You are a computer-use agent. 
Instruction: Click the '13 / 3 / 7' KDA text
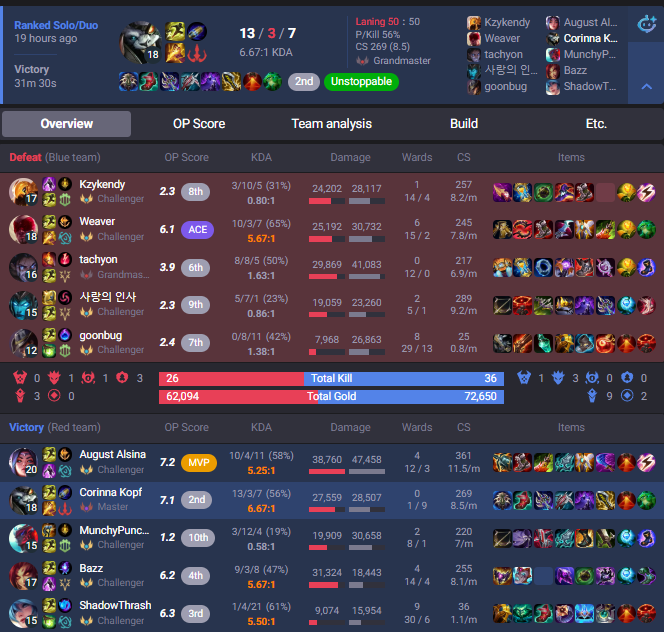pyautogui.click(x=268, y=33)
